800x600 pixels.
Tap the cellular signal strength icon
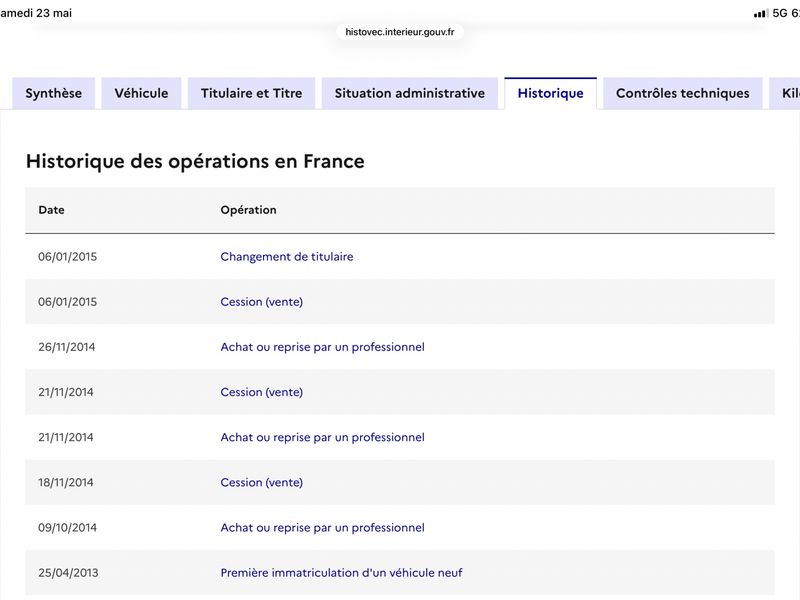(761, 13)
